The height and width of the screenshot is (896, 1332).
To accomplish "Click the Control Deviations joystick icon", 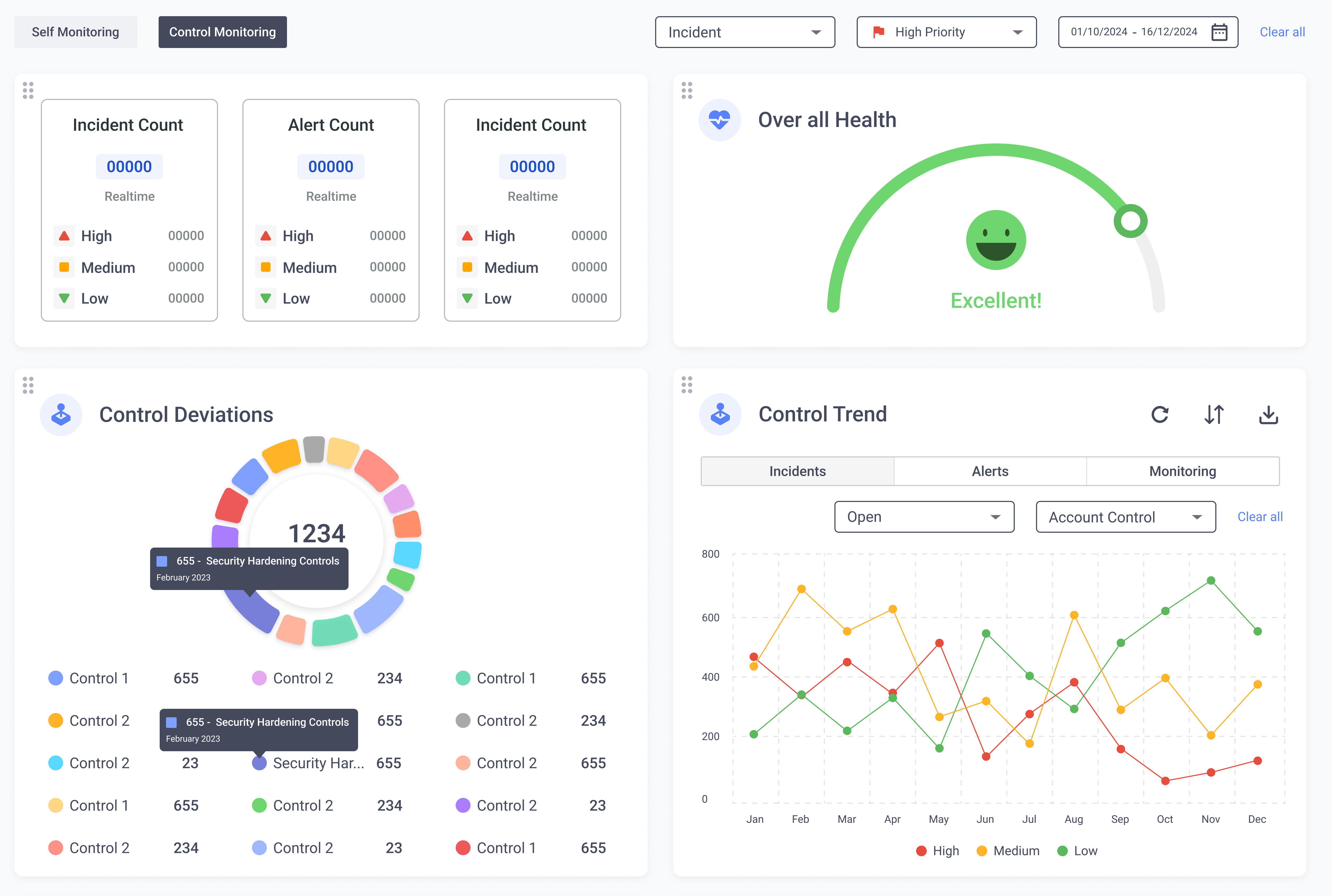I will (x=61, y=415).
